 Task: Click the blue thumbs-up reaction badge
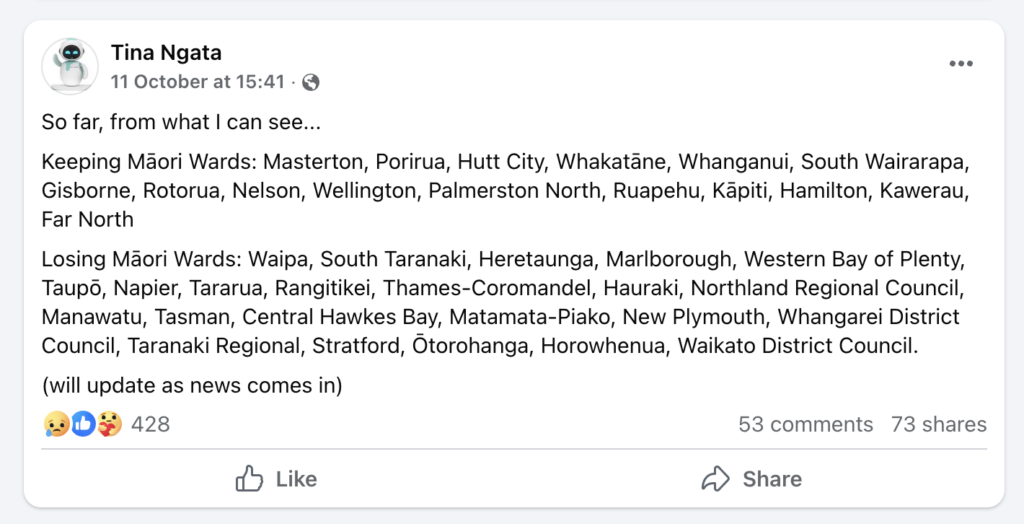83,424
